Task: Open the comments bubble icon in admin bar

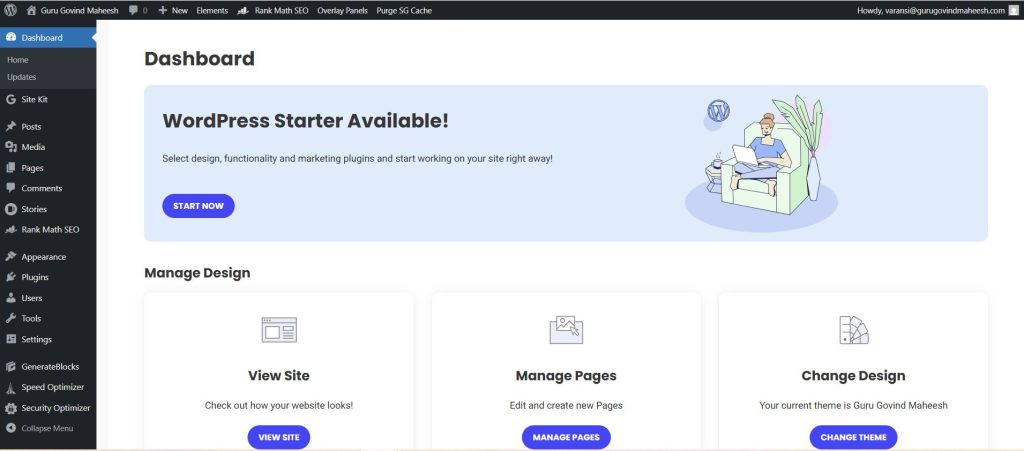Action: click(134, 10)
